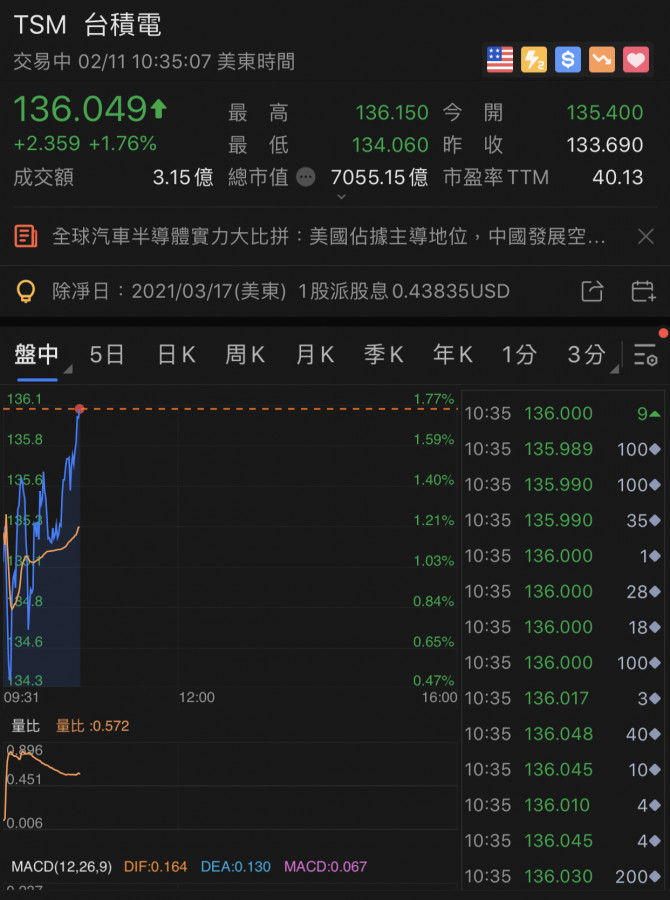The width and height of the screenshot is (670, 900).
Task: Open the red news article icon
Action: [26, 236]
